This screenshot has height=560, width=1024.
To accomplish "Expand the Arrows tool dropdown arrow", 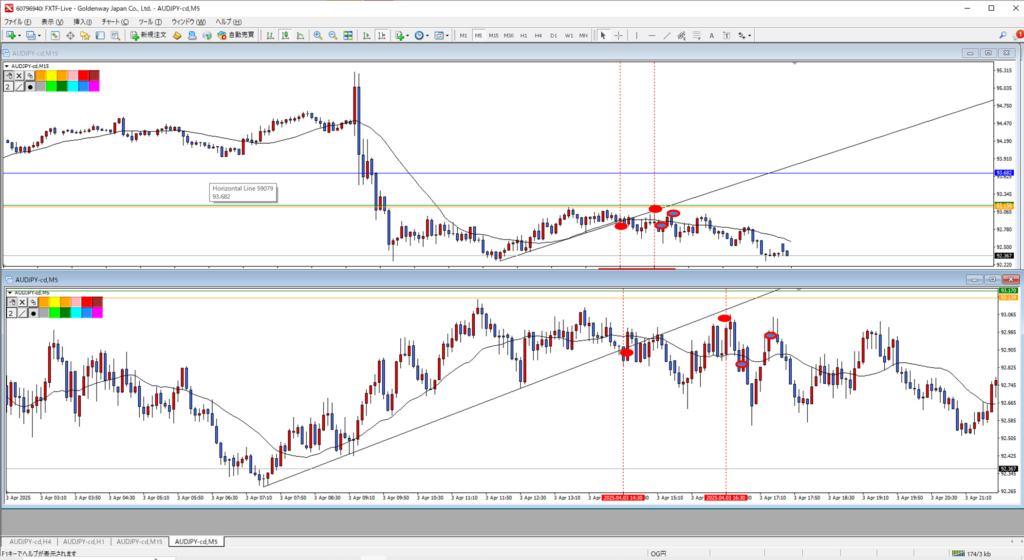I will coord(750,36).
